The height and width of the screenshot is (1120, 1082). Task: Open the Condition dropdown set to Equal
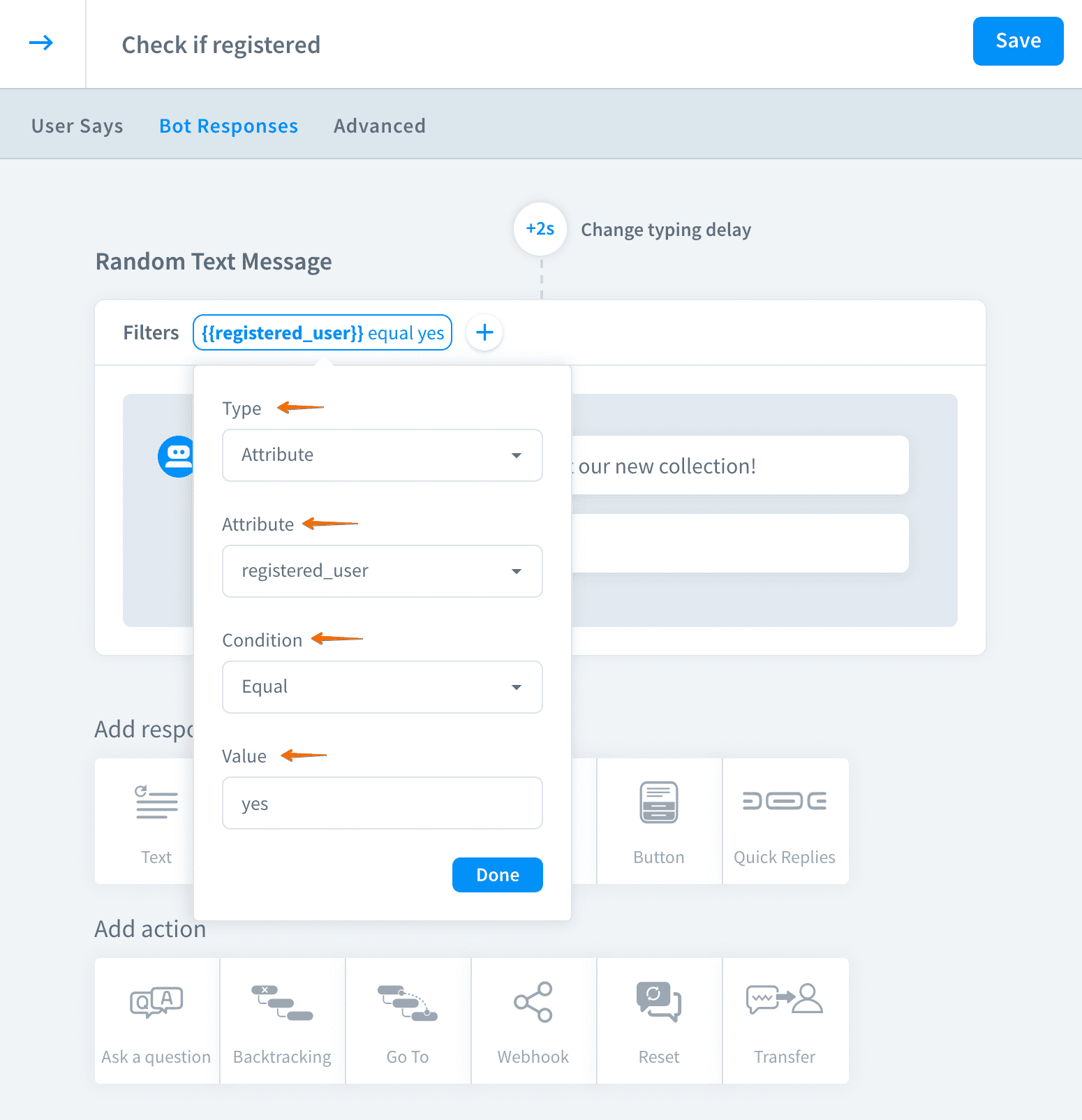(382, 687)
